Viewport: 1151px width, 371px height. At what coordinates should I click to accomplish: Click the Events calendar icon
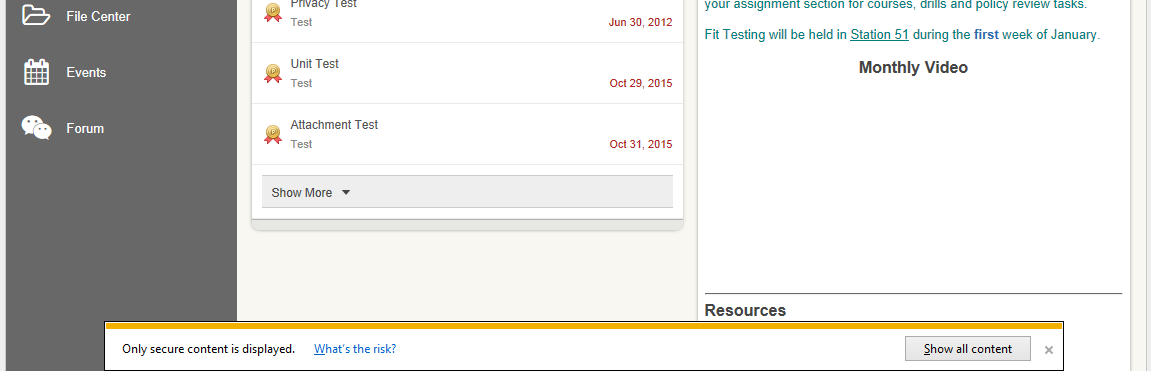(36, 72)
